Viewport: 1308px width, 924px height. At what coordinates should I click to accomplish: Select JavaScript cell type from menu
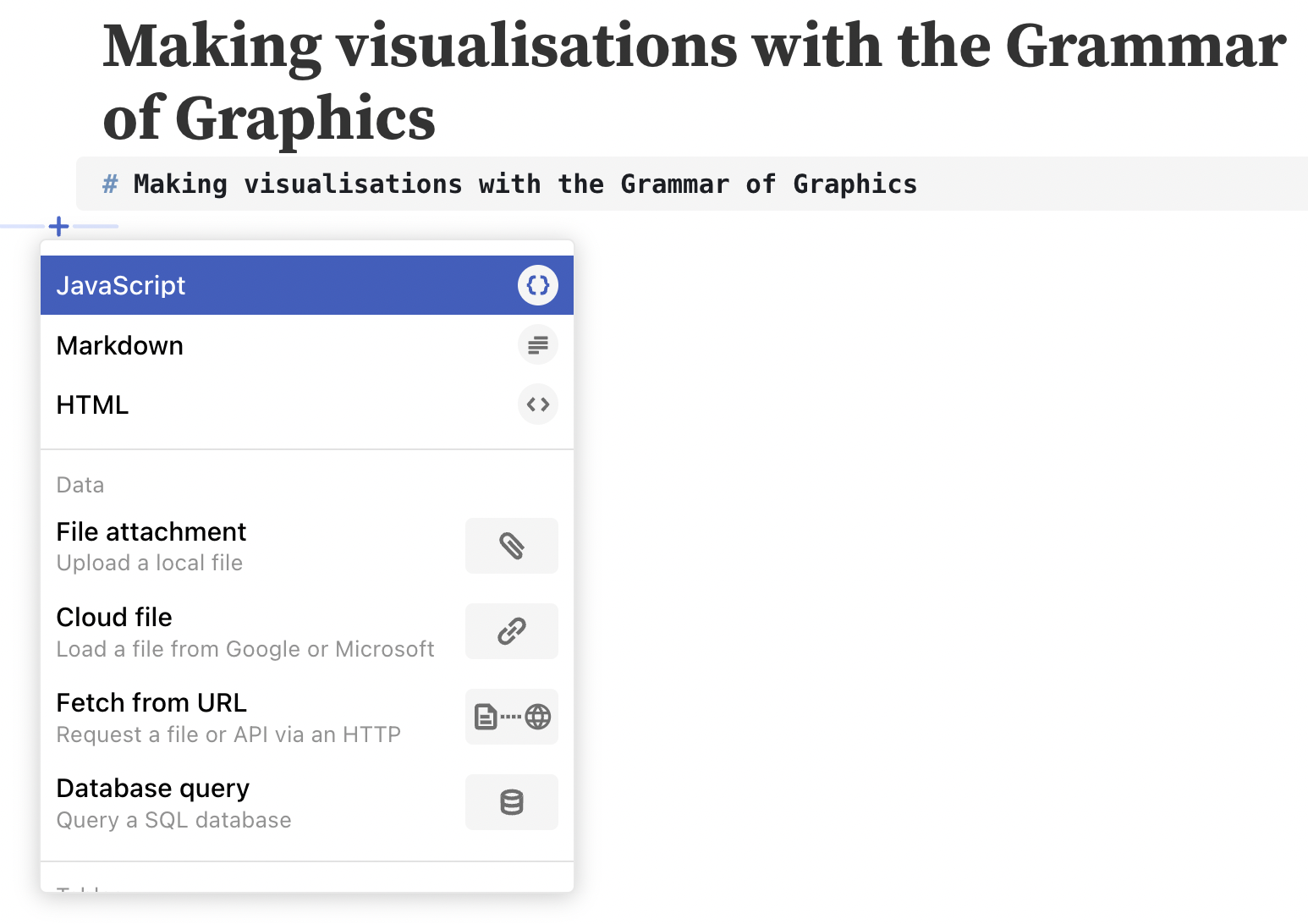coord(121,286)
